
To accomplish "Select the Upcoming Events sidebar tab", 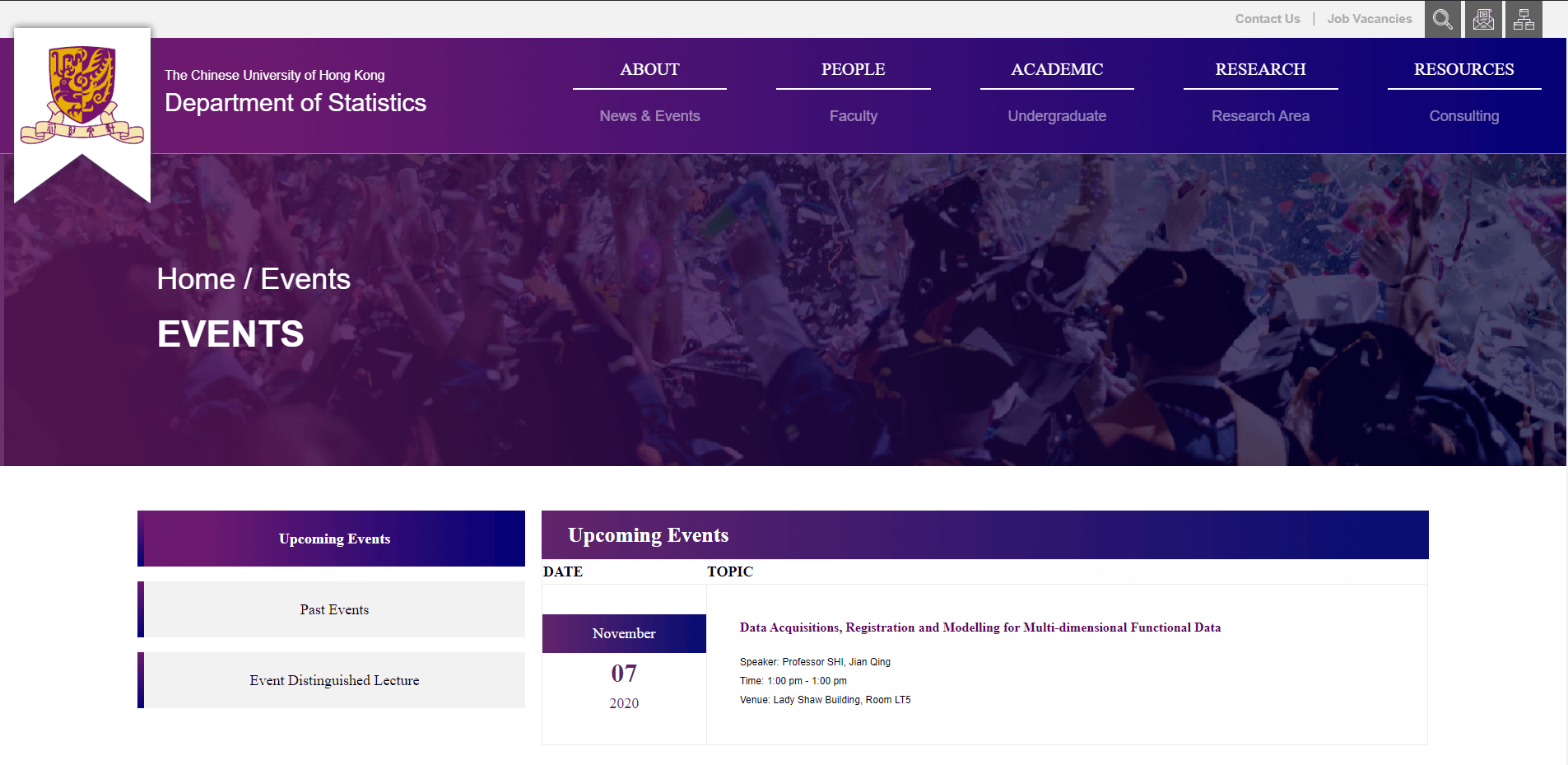I will pyautogui.click(x=334, y=539).
